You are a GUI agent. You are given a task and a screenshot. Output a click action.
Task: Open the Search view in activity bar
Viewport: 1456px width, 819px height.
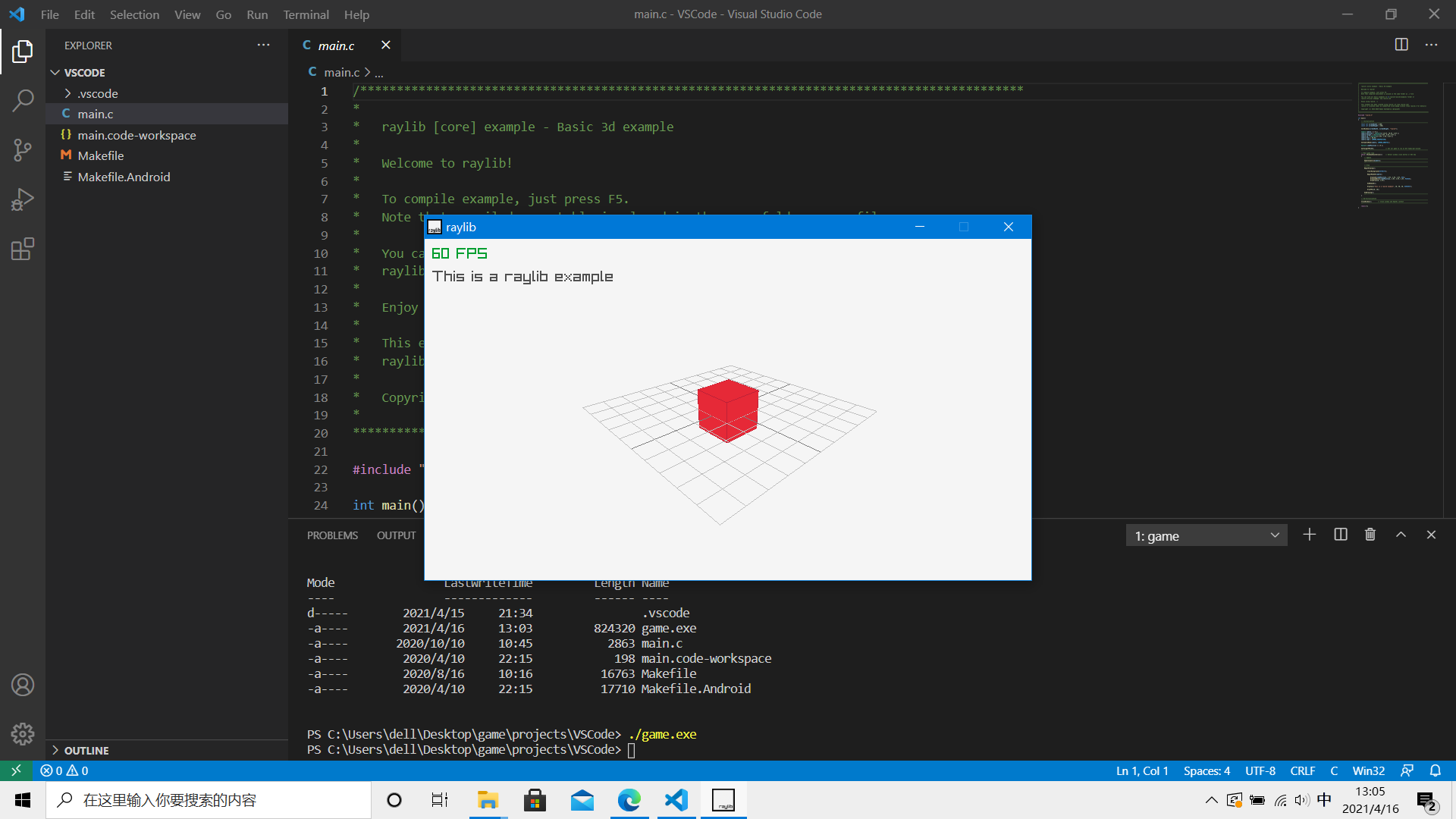23,100
